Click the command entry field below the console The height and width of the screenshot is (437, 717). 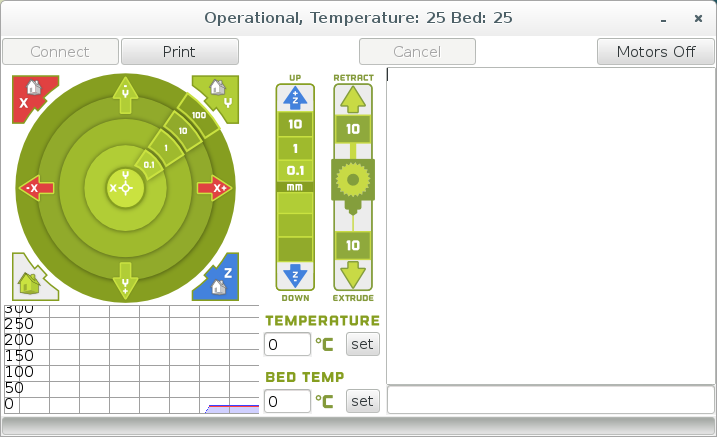tap(550, 400)
